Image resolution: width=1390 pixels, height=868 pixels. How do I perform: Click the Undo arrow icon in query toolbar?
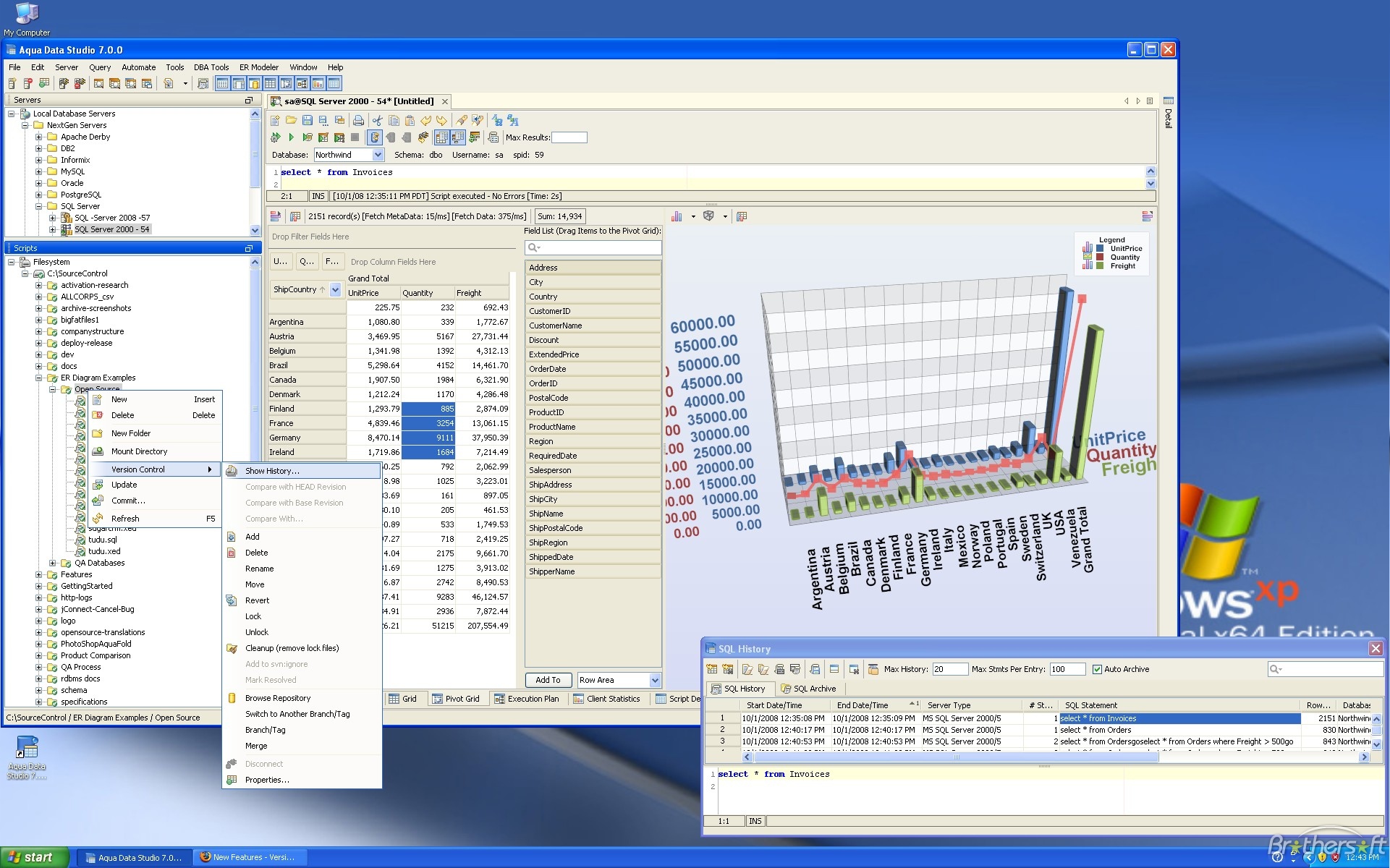point(425,120)
